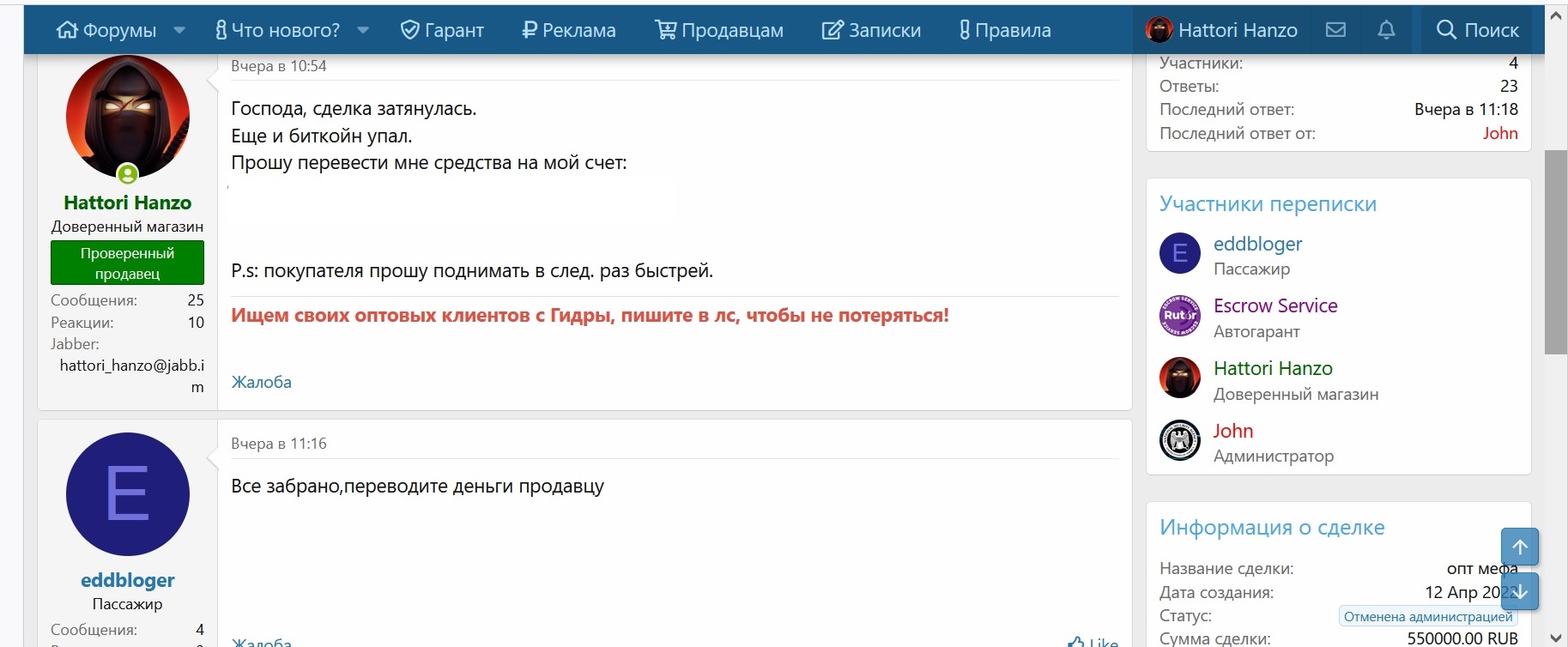Click eddbloger's avatar in the participants list
This screenshot has width=1568, height=647.
click(1180, 254)
